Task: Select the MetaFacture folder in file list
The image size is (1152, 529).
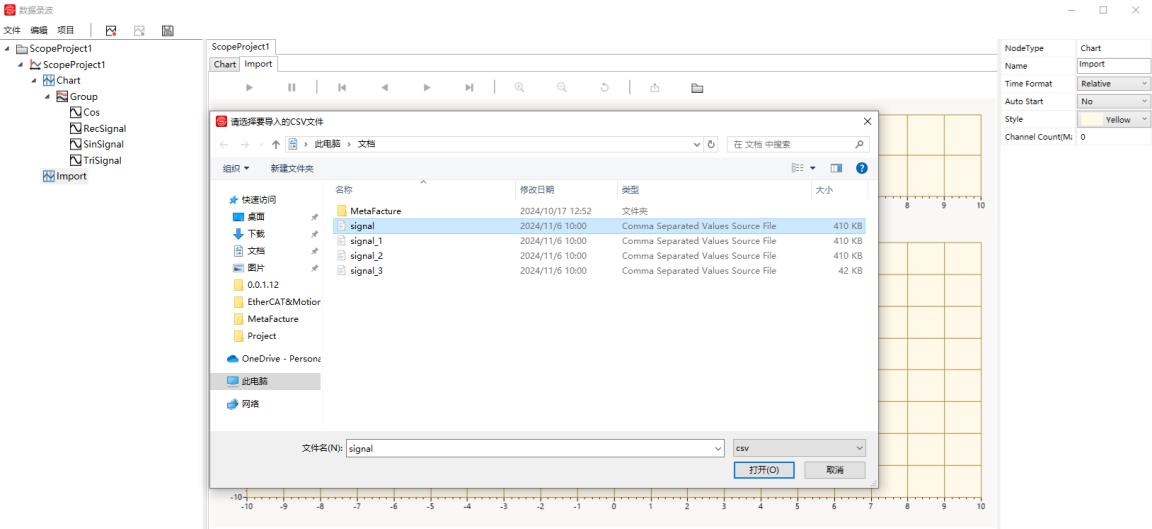Action: point(599,211)
